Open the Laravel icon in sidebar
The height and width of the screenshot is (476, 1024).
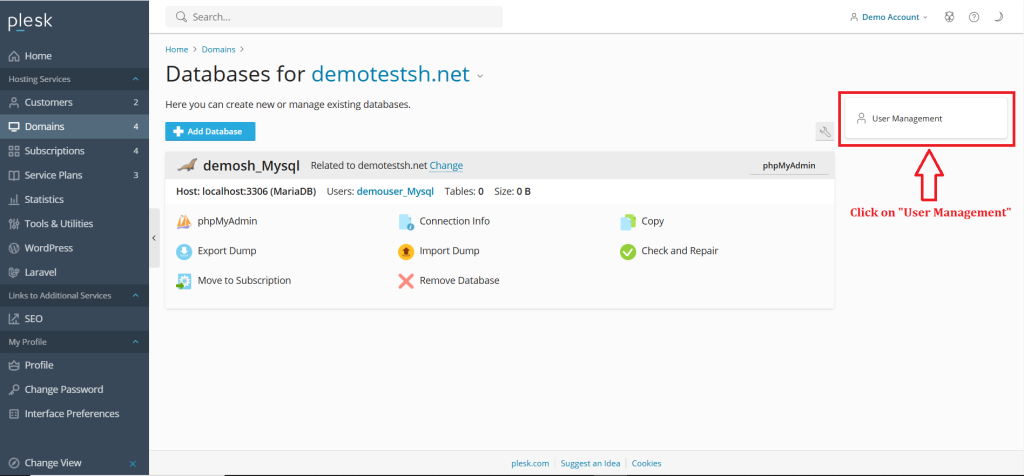(x=14, y=272)
